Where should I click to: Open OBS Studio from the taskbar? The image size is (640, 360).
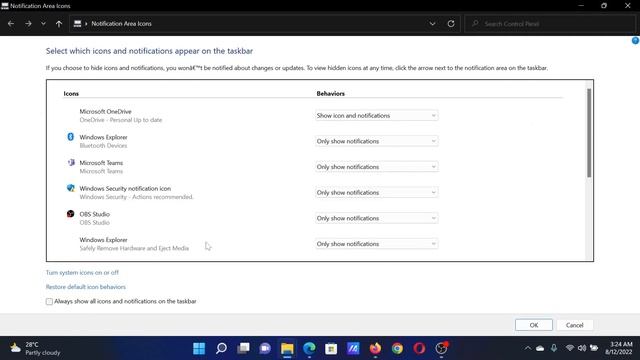pyautogui.click(x=441, y=348)
